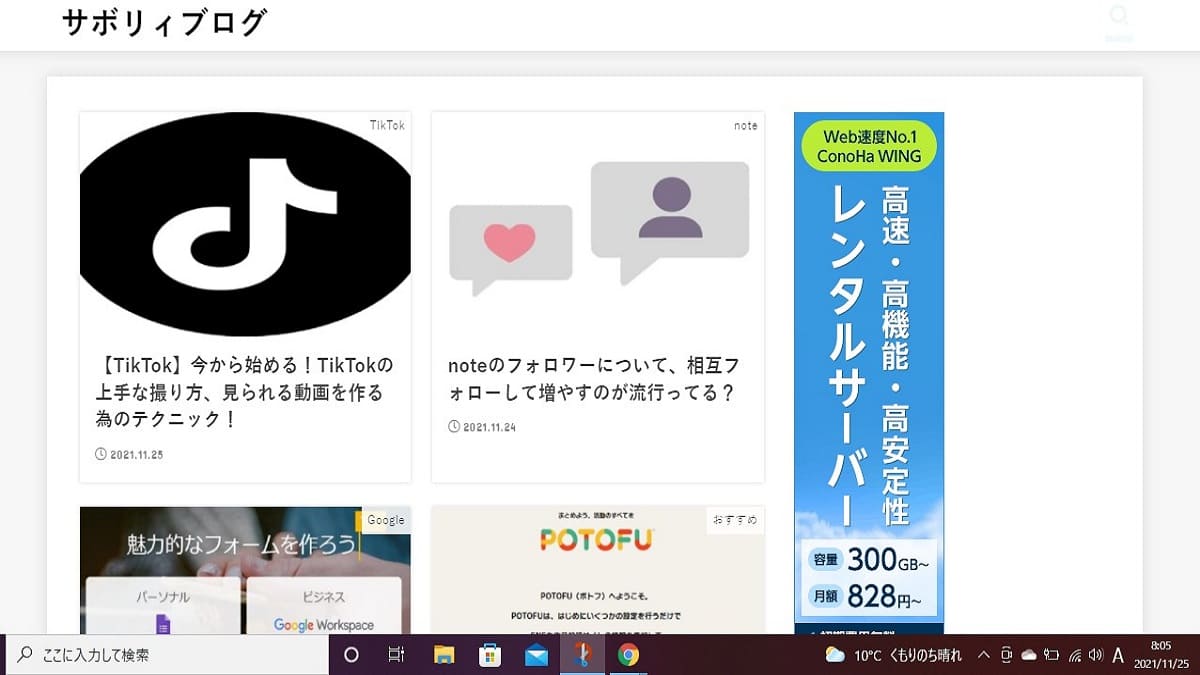
Task: Open the Microsoft Store taskbar icon
Action: [x=490, y=655]
